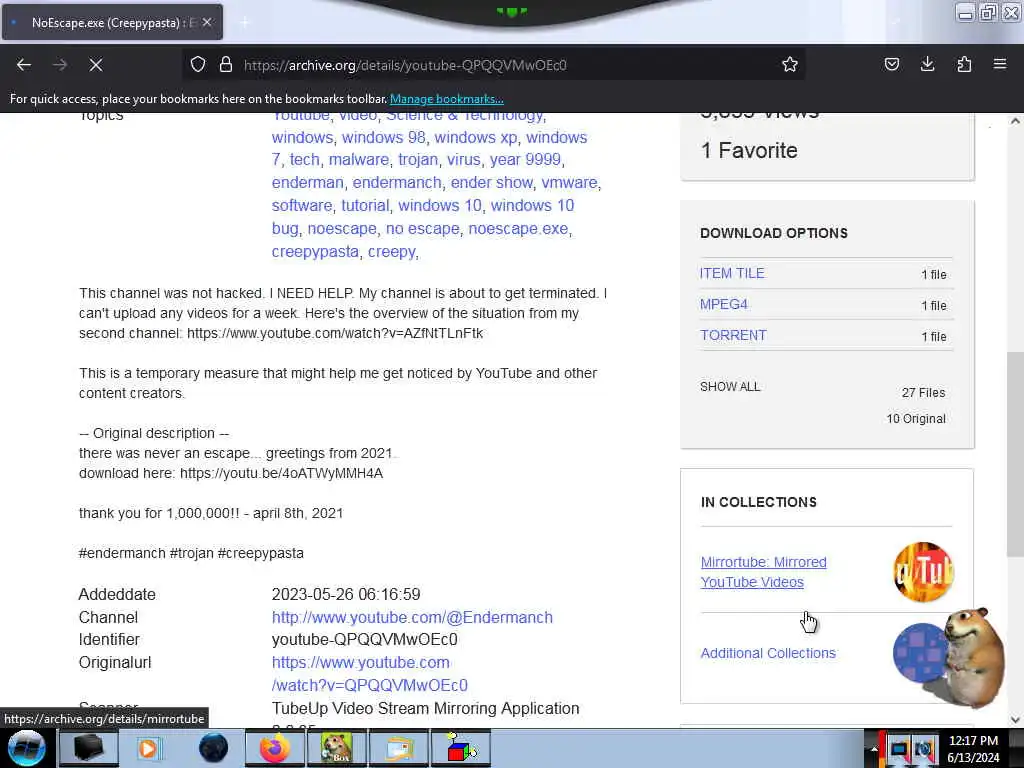This screenshot has height=768, width=1024.
Task: Open Mirrortube: Mirrored YouTube Videos collection
Action: tap(763, 572)
